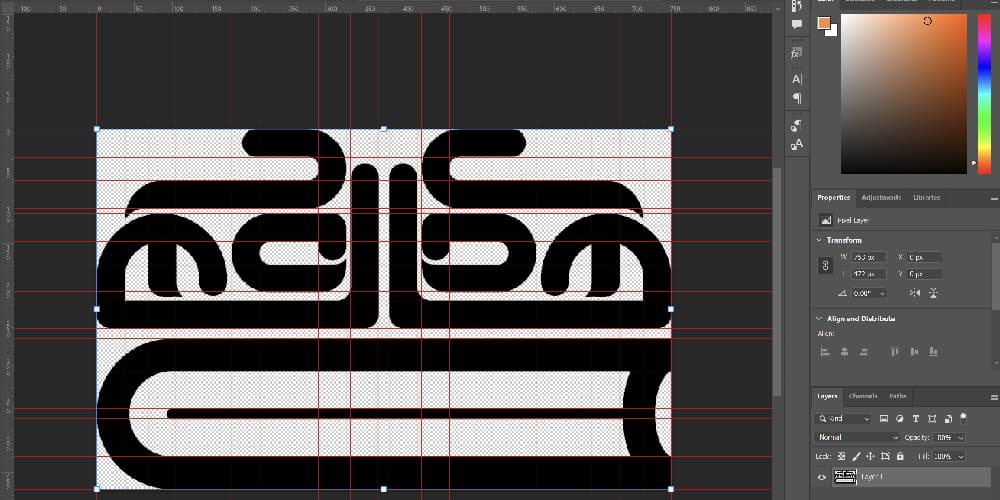Open the blend mode Normal dropdown
This screenshot has height=500, width=1000.
(x=858, y=437)
